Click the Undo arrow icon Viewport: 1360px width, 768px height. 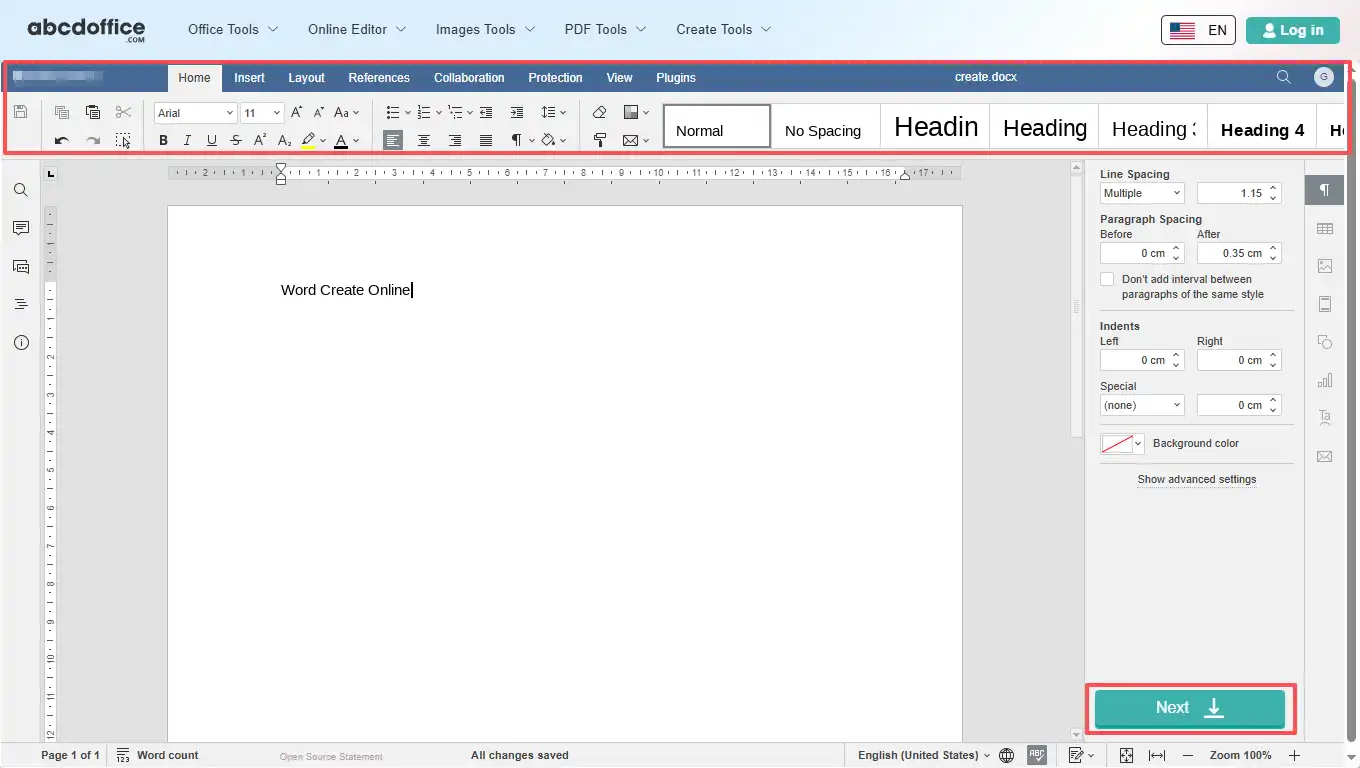[62, 140]
